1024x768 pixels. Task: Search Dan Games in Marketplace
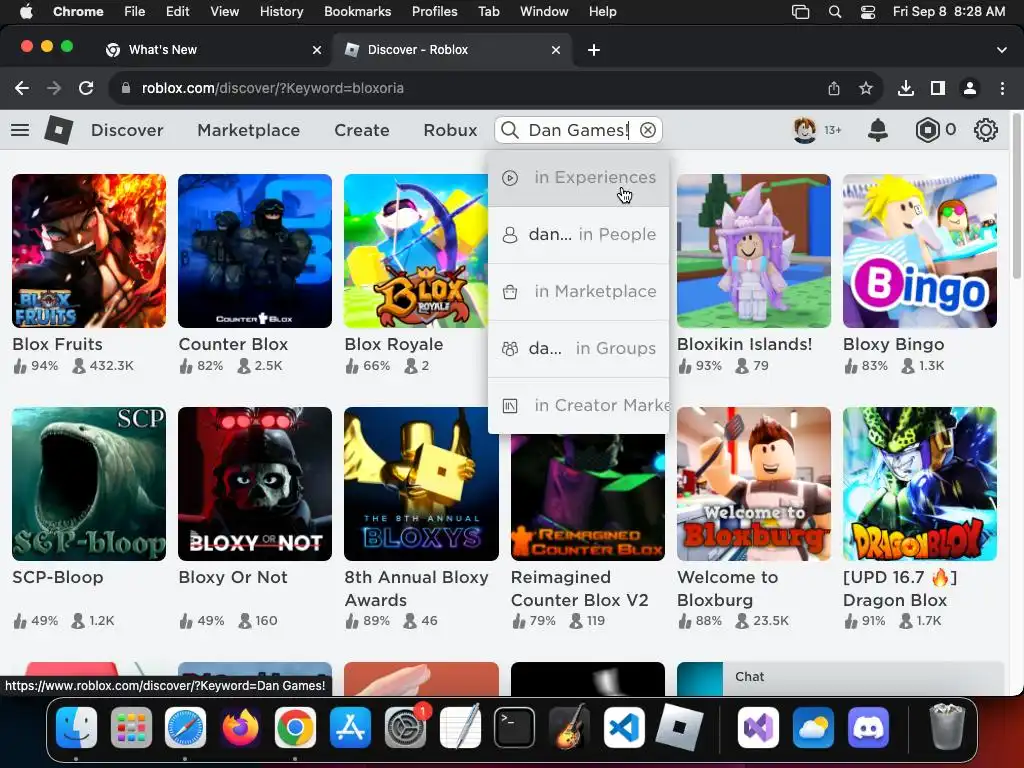pyautogui.click(x=579, y=292)
